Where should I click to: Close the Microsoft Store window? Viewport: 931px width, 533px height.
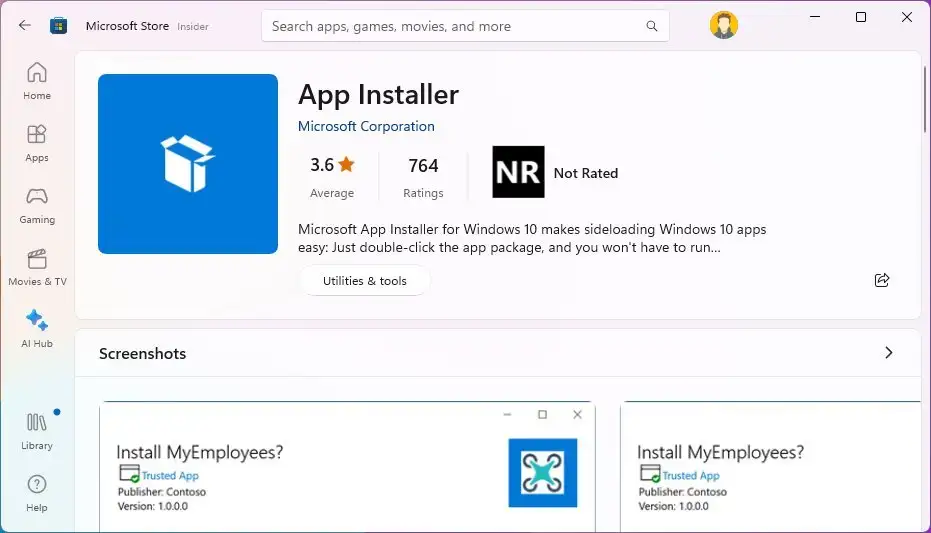click(x=907, y=17)
